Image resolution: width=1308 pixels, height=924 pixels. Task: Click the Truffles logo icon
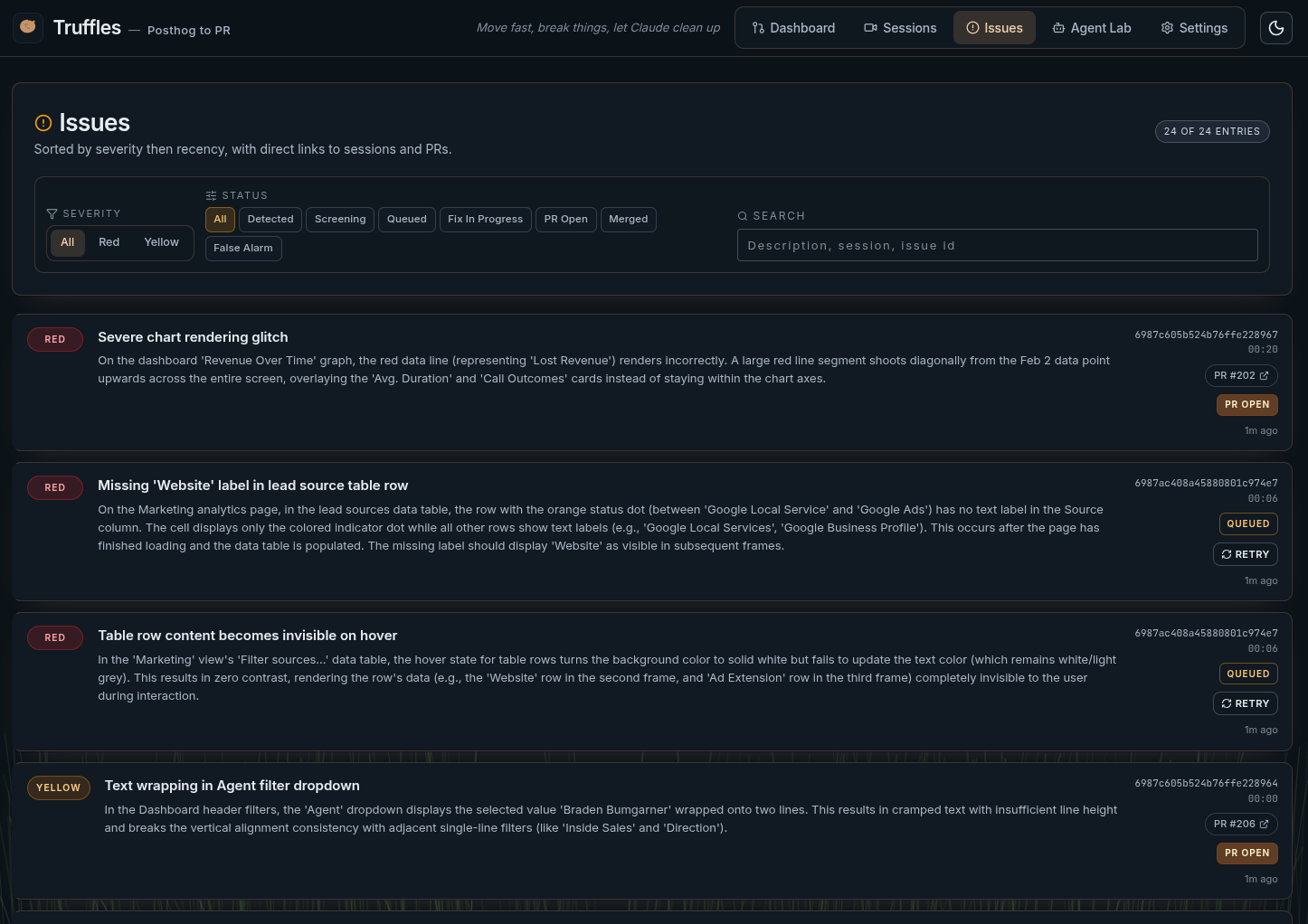[x=28, y=27]
